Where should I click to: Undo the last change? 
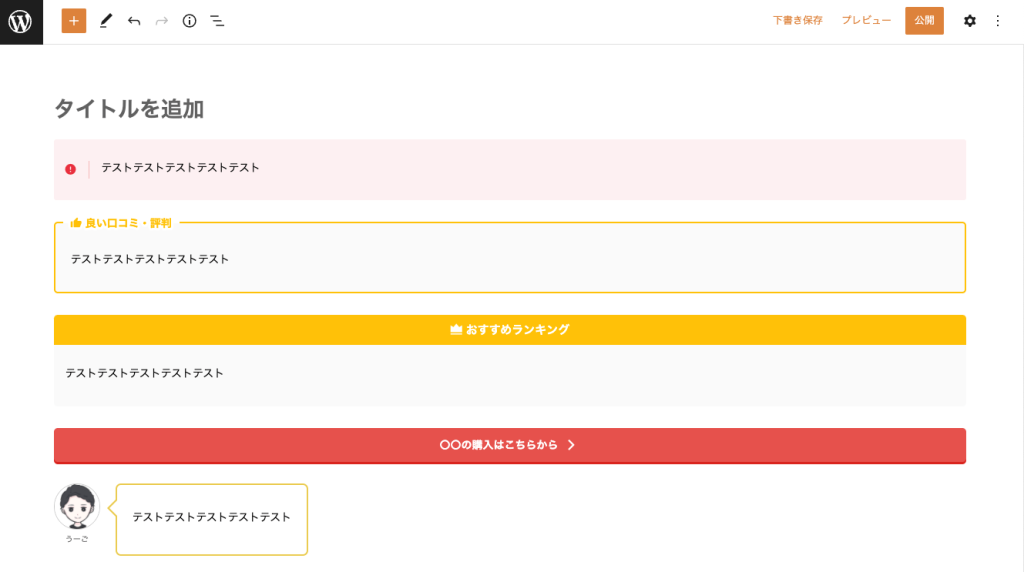134,21
